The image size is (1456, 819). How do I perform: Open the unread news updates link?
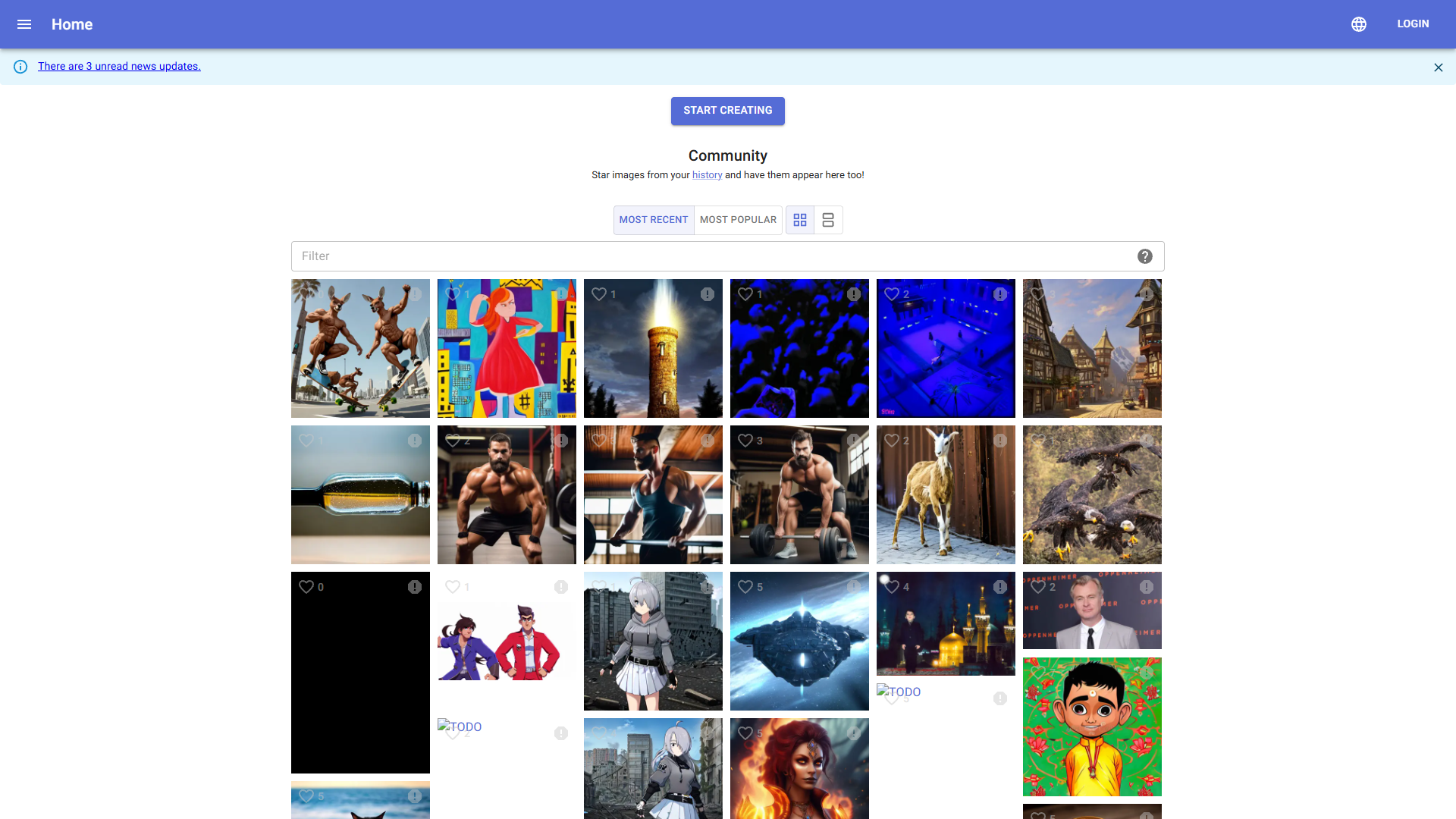(119, 67)
